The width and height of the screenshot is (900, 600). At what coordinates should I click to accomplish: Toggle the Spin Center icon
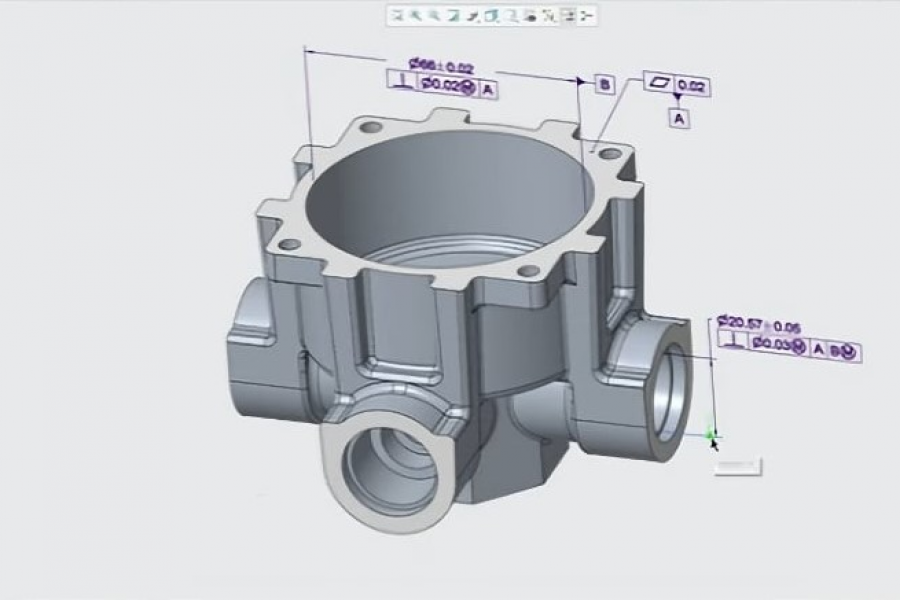[x=587, y=16]
